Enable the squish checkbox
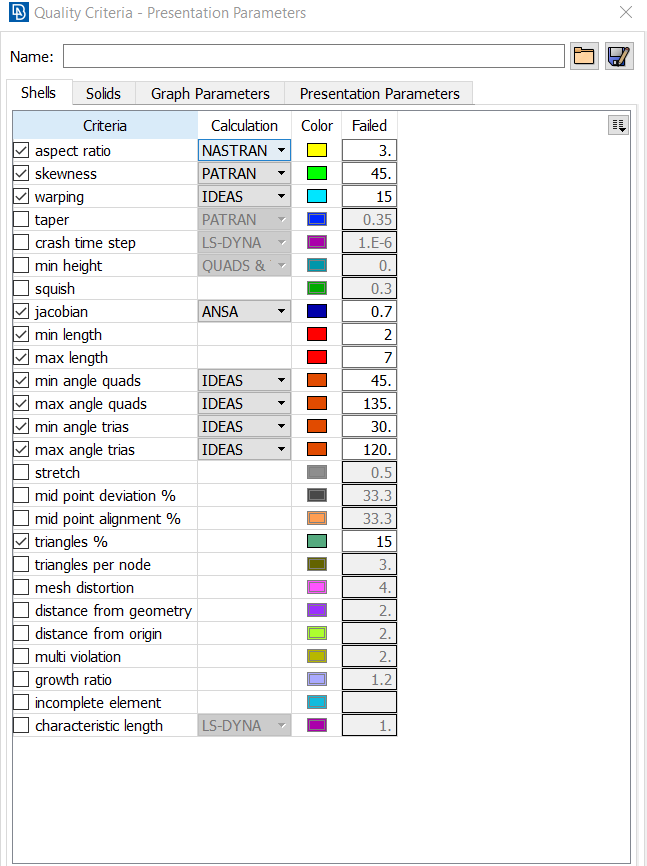 (x=21, y=288)
